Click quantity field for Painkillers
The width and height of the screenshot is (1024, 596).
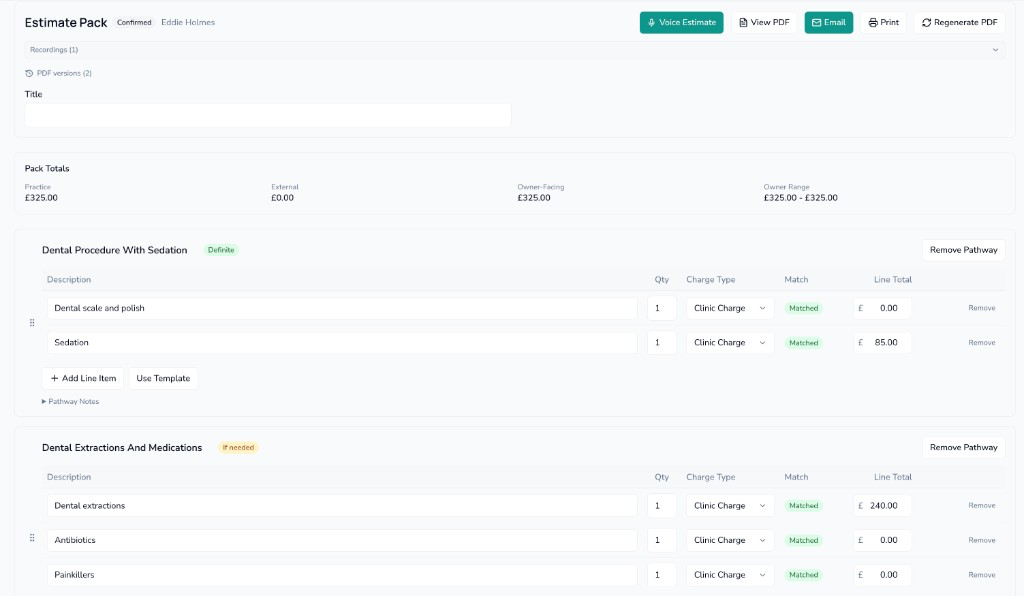pyautogui.click(x=662, y=575)
